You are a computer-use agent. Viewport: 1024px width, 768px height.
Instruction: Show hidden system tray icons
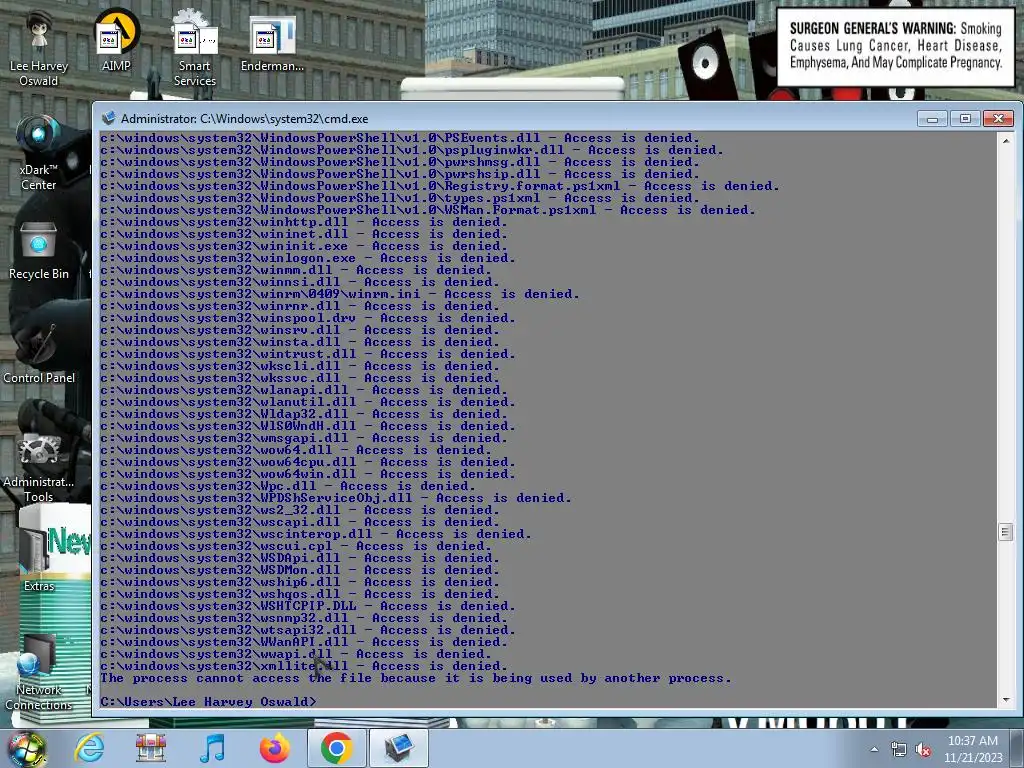(874, 749)
